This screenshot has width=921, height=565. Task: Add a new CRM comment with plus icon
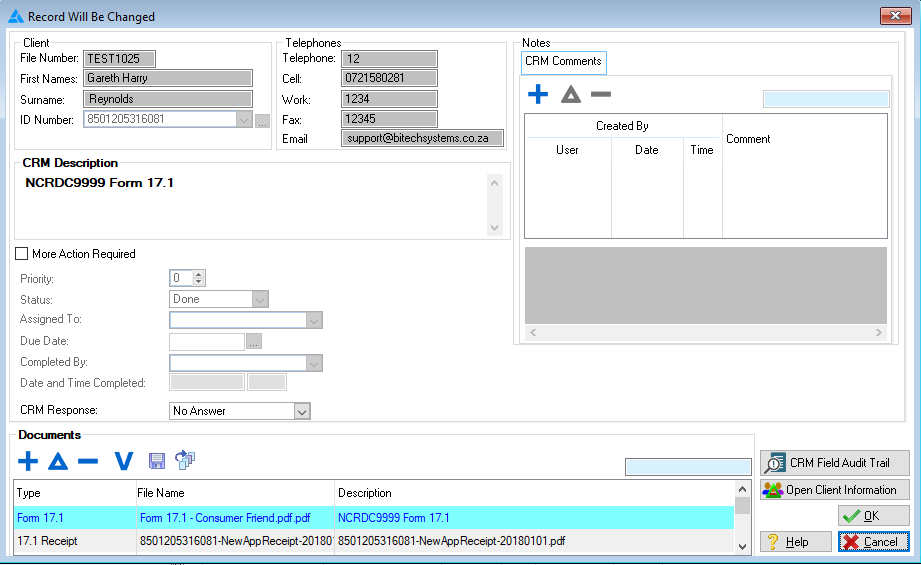(538, 95)
